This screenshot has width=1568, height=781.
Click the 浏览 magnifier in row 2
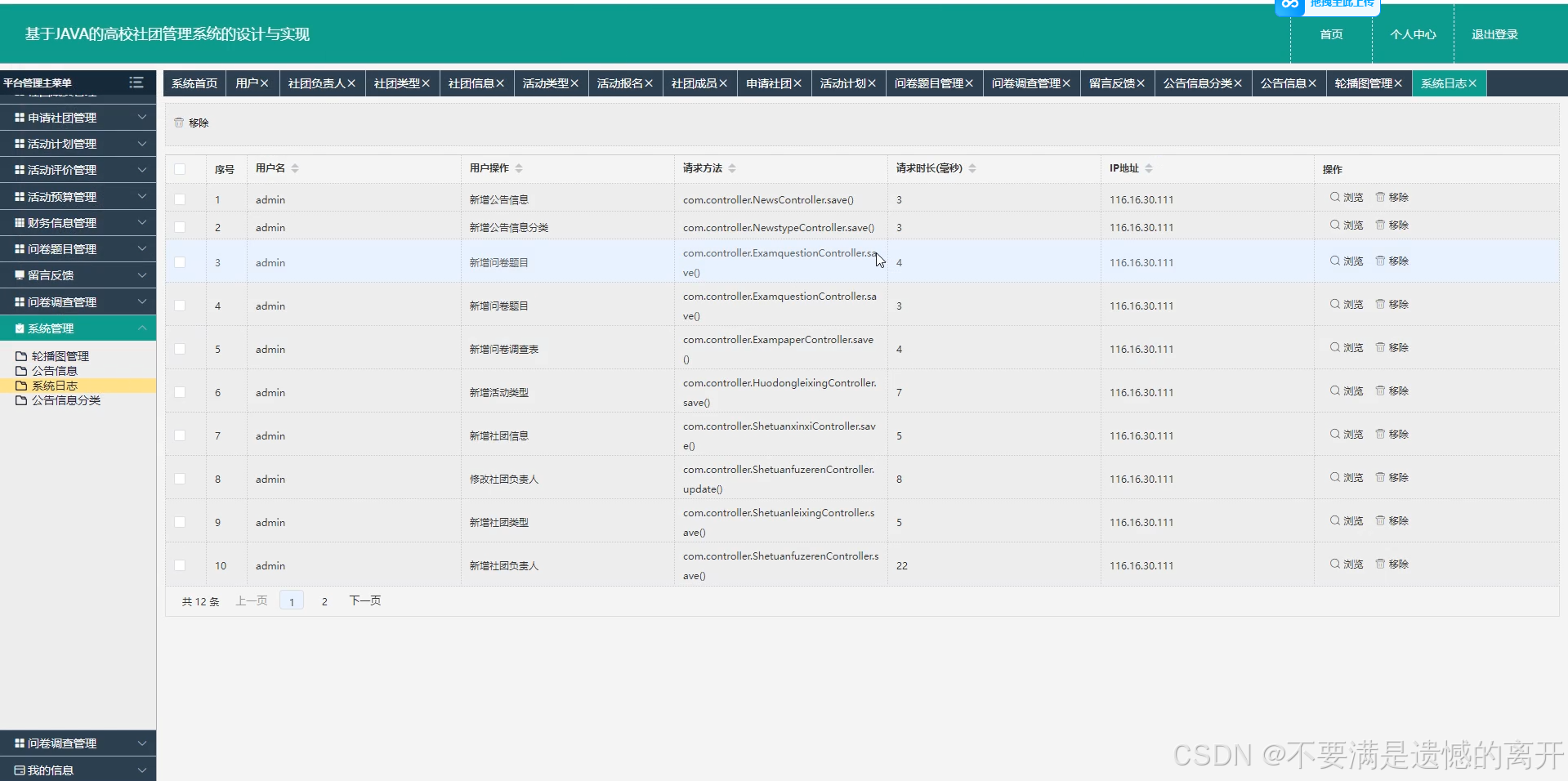[1334, 225]
